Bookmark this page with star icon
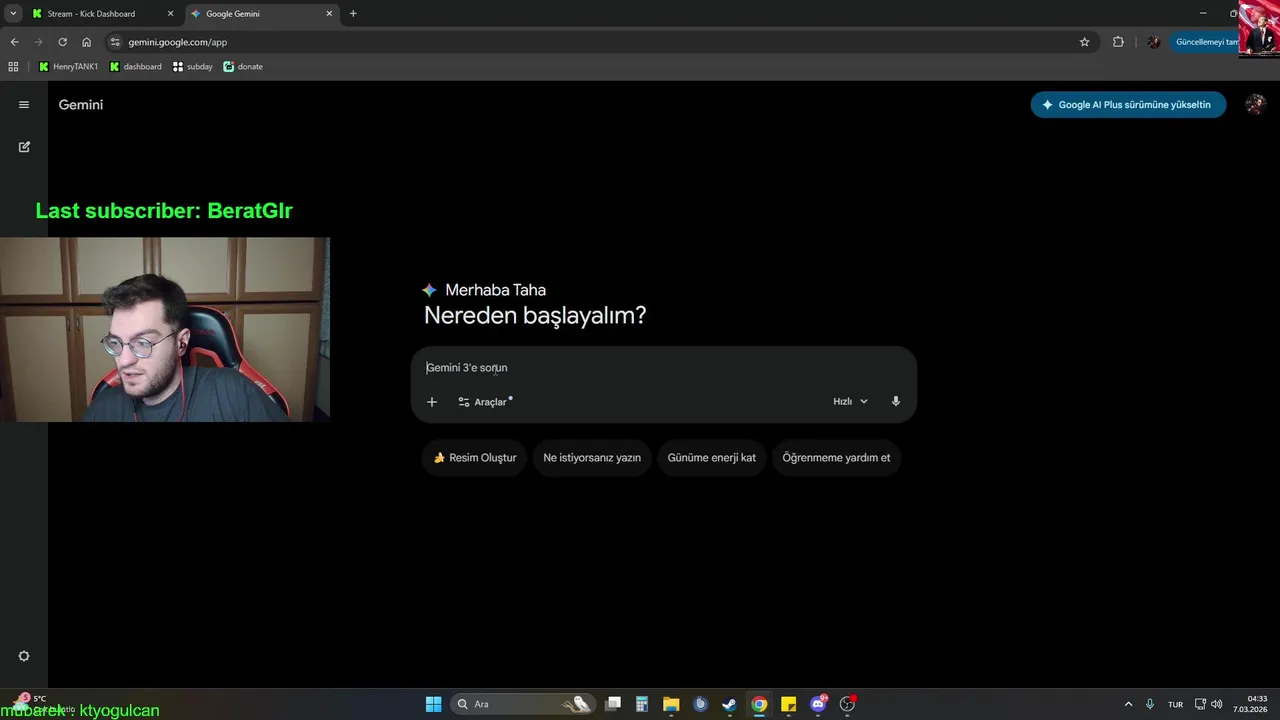This screenshot has height=720, width=1280. click(1084, 42)
